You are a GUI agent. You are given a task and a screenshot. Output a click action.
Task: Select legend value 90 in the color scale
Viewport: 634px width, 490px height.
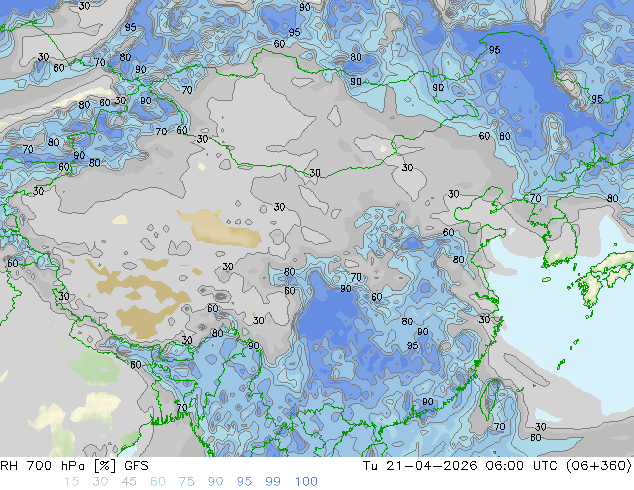click(215, 482)
